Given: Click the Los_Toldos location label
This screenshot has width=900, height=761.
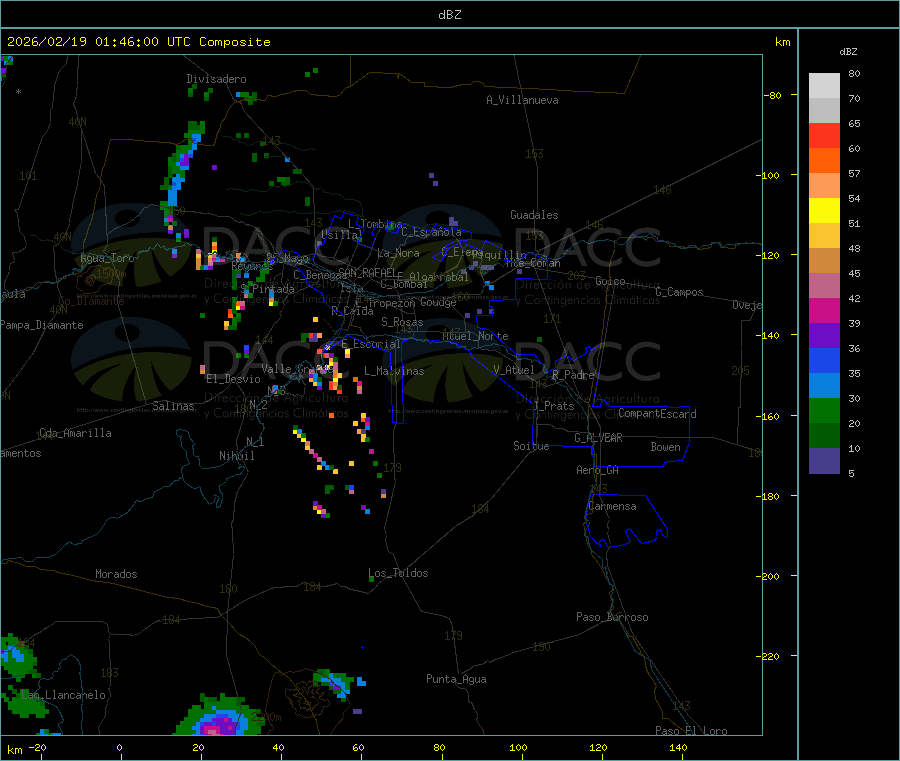Looking at the screenshot, I should 398,573.
